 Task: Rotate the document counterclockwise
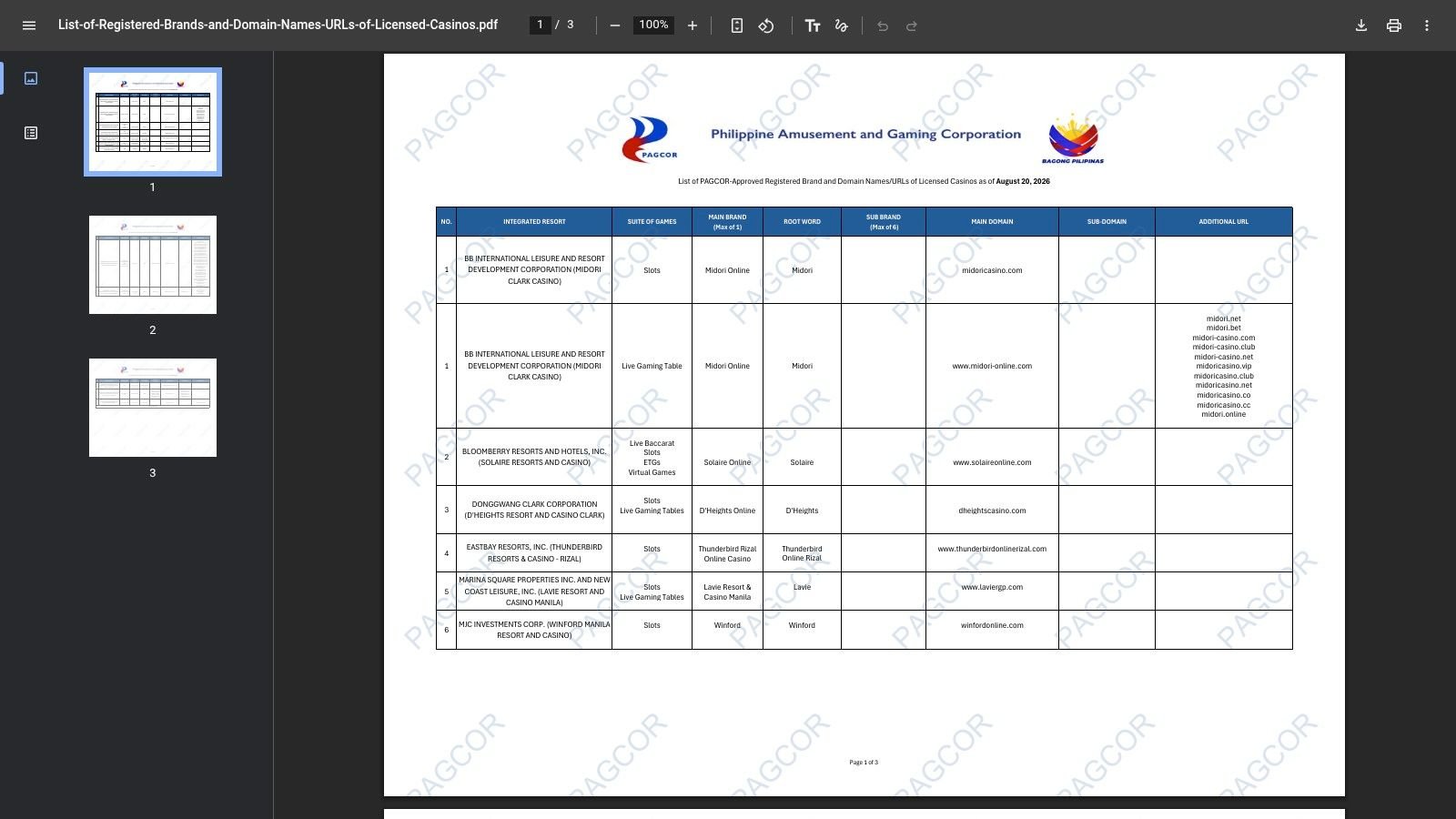point(766,25)
